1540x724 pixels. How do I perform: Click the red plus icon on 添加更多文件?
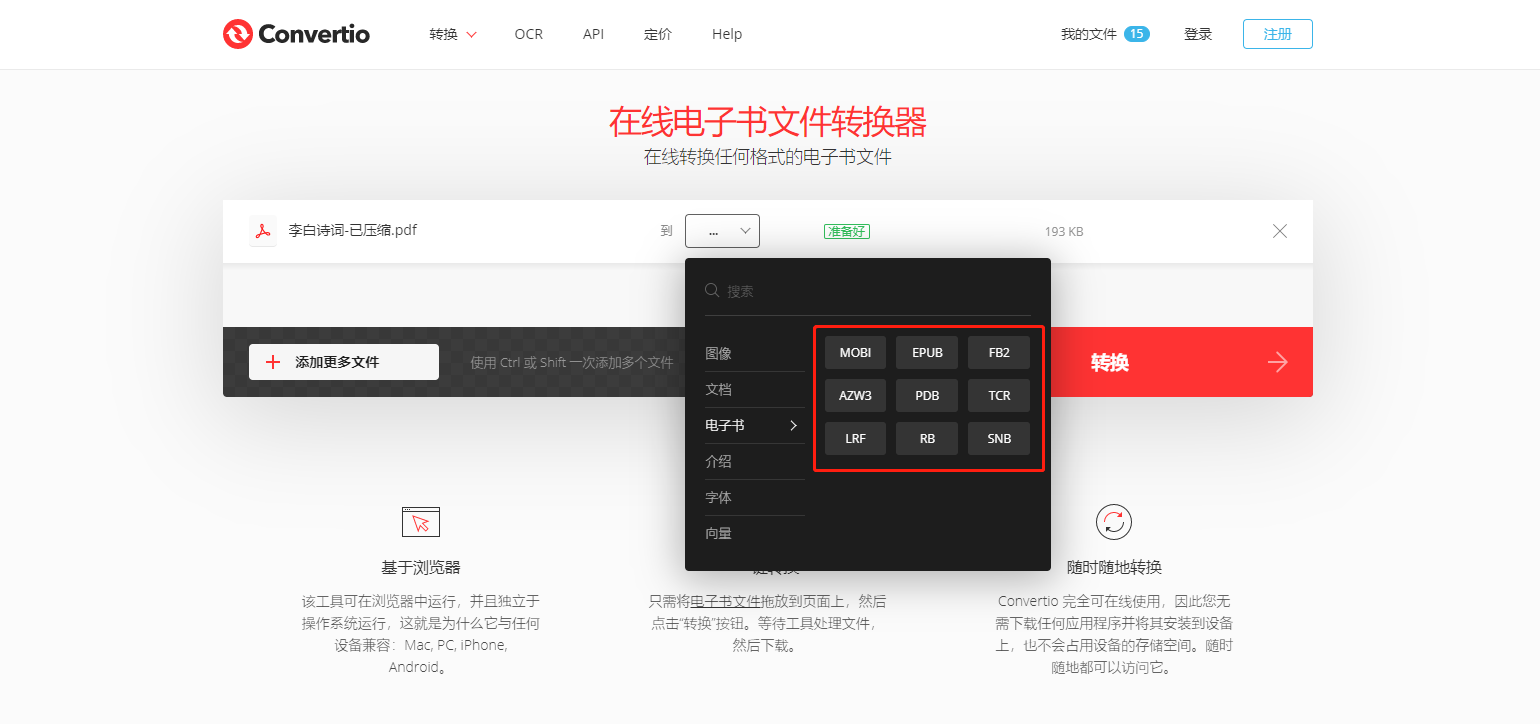(273, 362)
